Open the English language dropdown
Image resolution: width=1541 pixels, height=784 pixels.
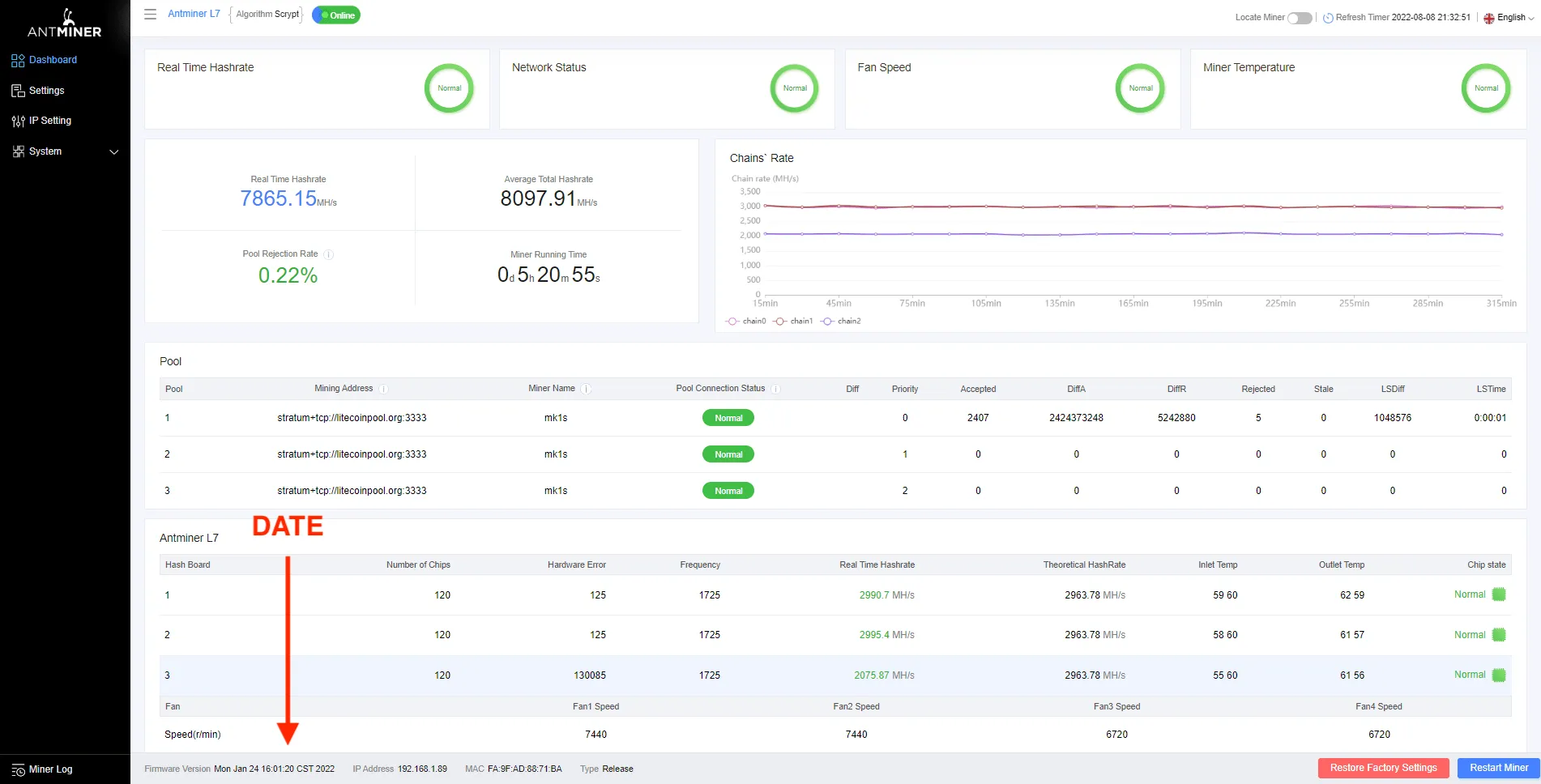pyautogui.click(x=1515, y=18)
